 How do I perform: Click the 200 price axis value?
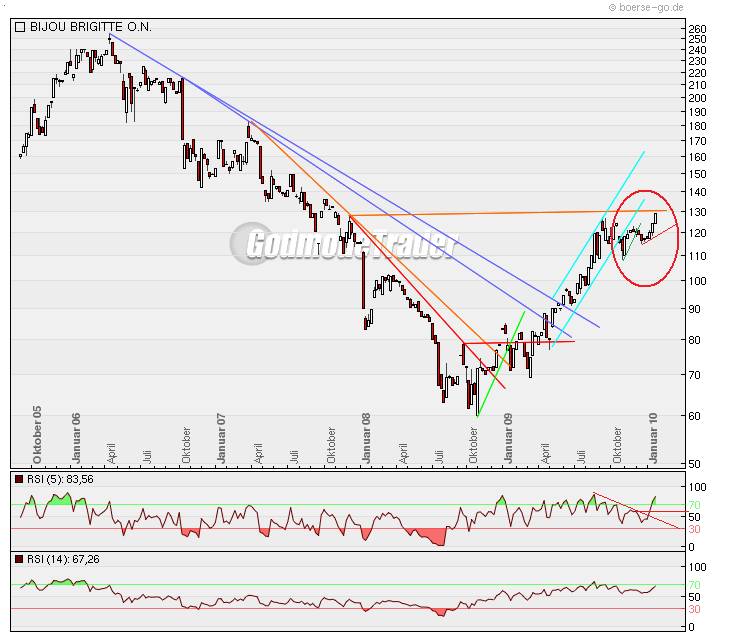click(697, 98)
